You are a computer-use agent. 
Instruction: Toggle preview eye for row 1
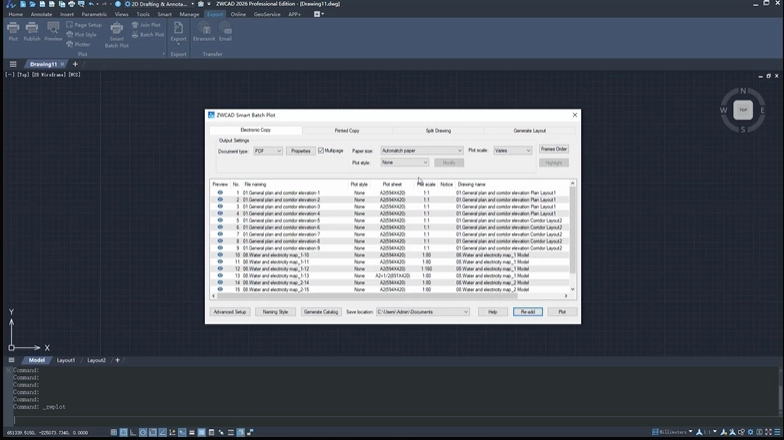[x=220, y=192]
